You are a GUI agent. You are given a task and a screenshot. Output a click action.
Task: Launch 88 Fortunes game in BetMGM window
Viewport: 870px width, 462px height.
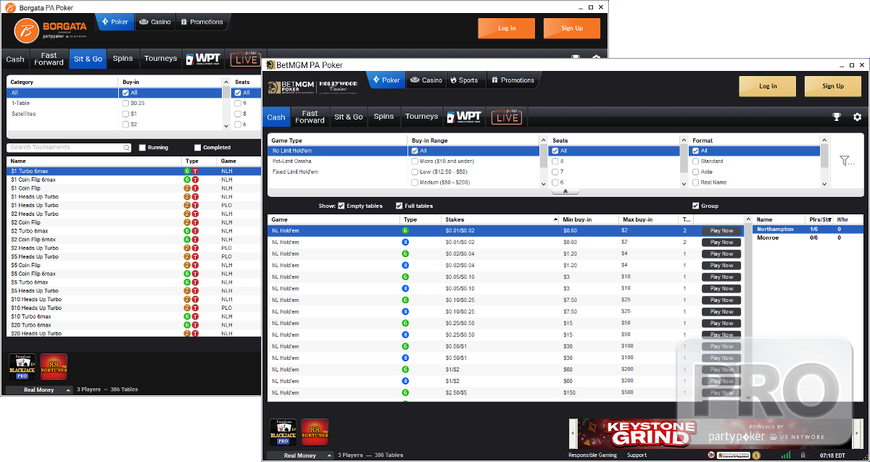pyautogui.click(x=315, y=433)
